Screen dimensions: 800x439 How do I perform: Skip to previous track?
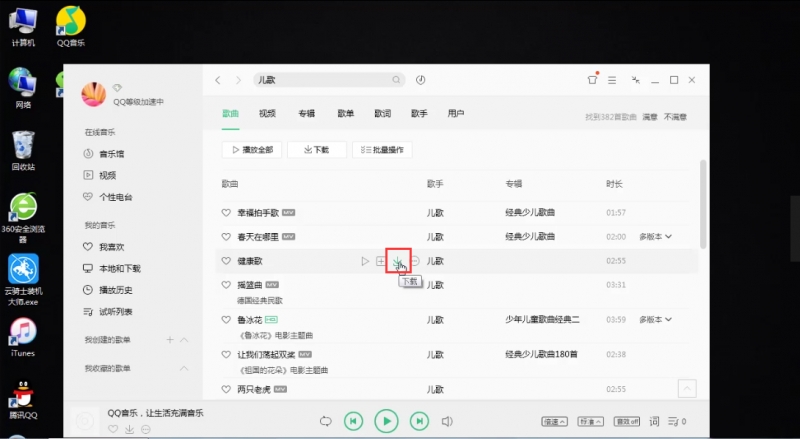[354, 421]
